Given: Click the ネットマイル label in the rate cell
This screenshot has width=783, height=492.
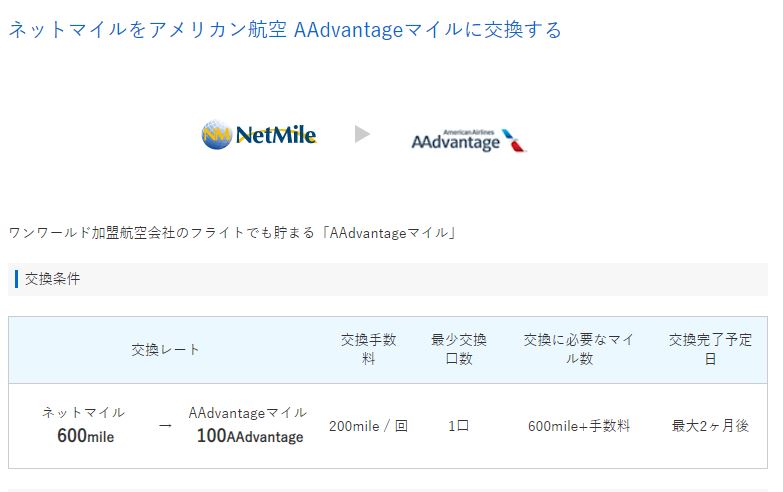Looking at the screenshot, I should click(83, 413).
